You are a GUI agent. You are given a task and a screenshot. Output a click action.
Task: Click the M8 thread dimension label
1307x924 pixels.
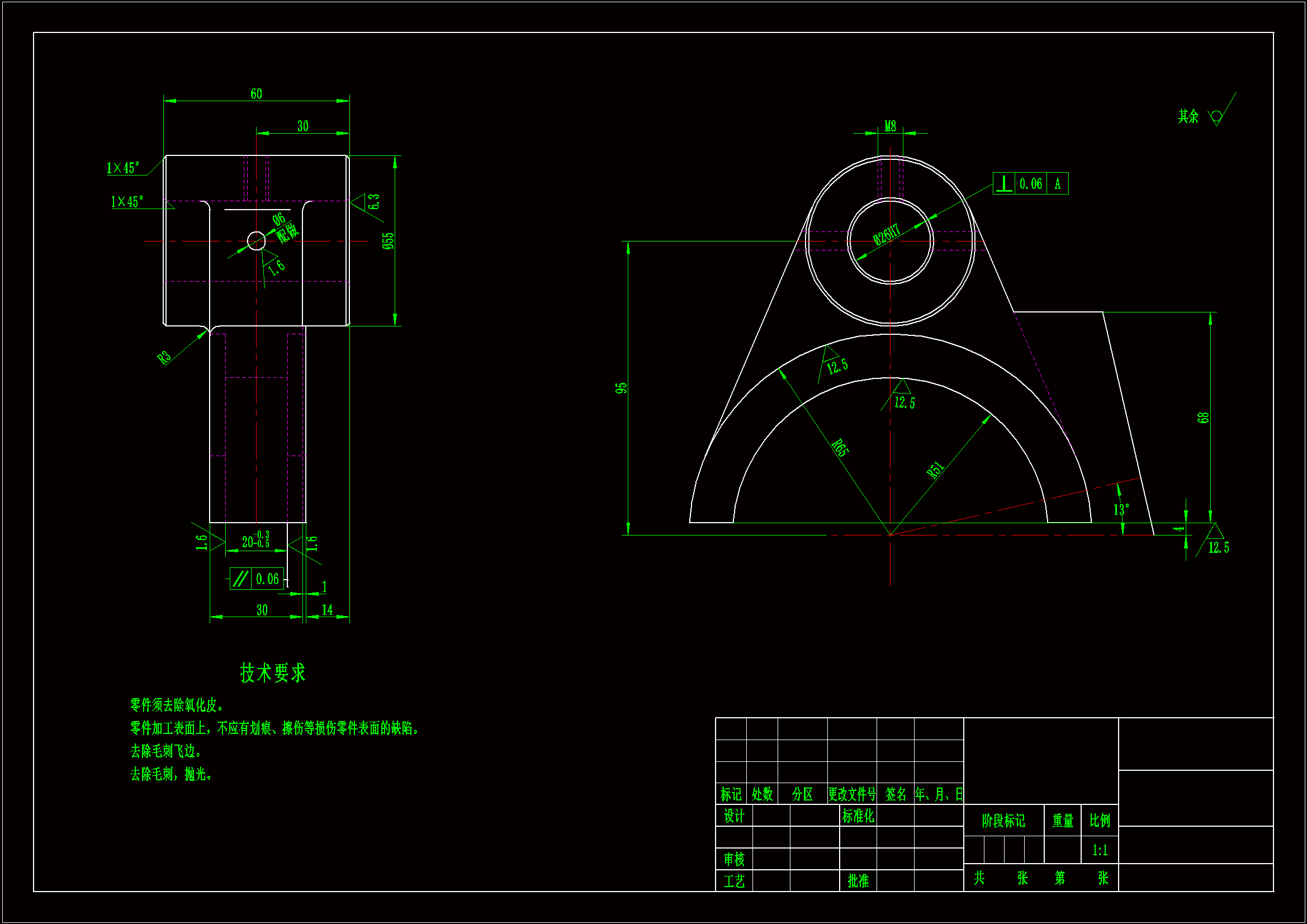(x=890, y=126)
